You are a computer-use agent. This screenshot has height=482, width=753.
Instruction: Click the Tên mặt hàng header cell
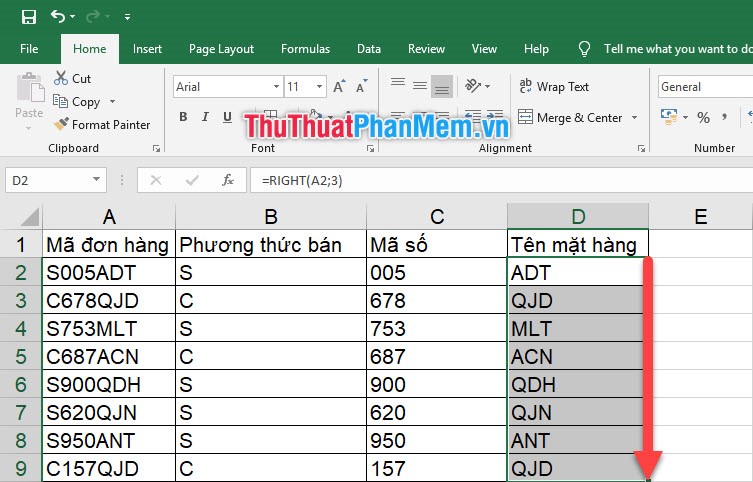(578, 245)
